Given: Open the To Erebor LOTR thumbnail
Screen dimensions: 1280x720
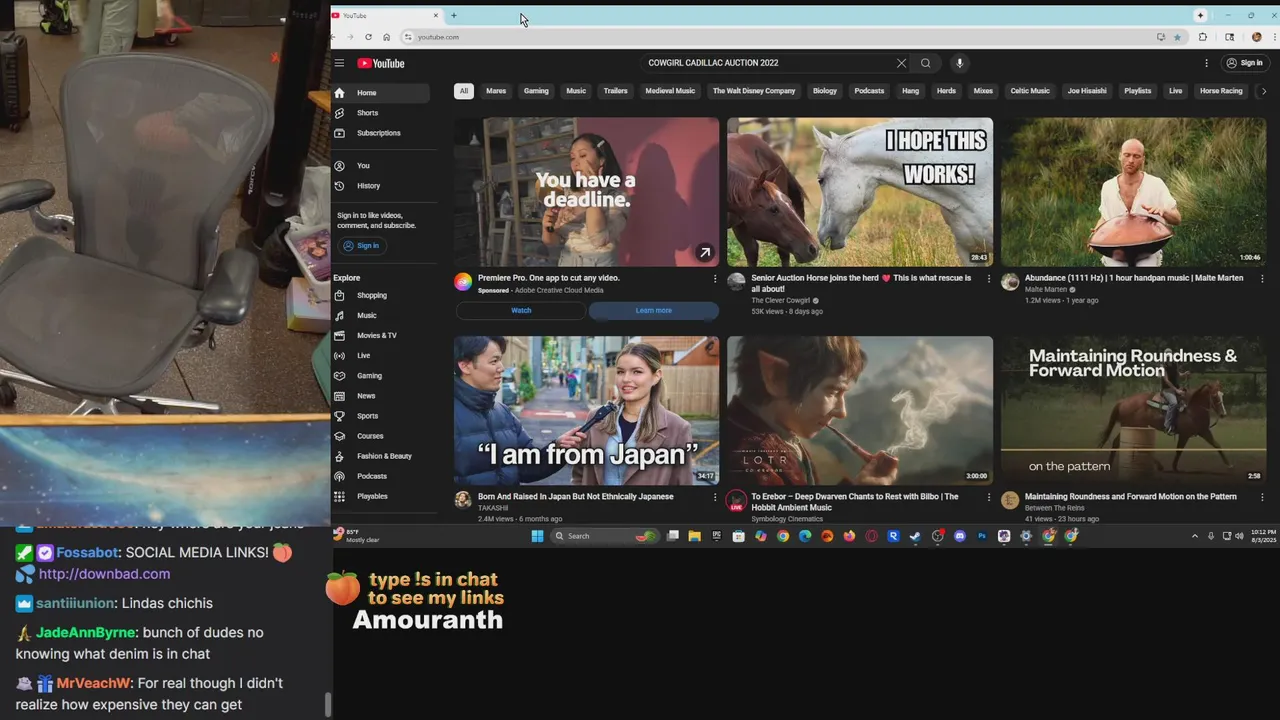Looking at the screenshot, I should point(860,410).
